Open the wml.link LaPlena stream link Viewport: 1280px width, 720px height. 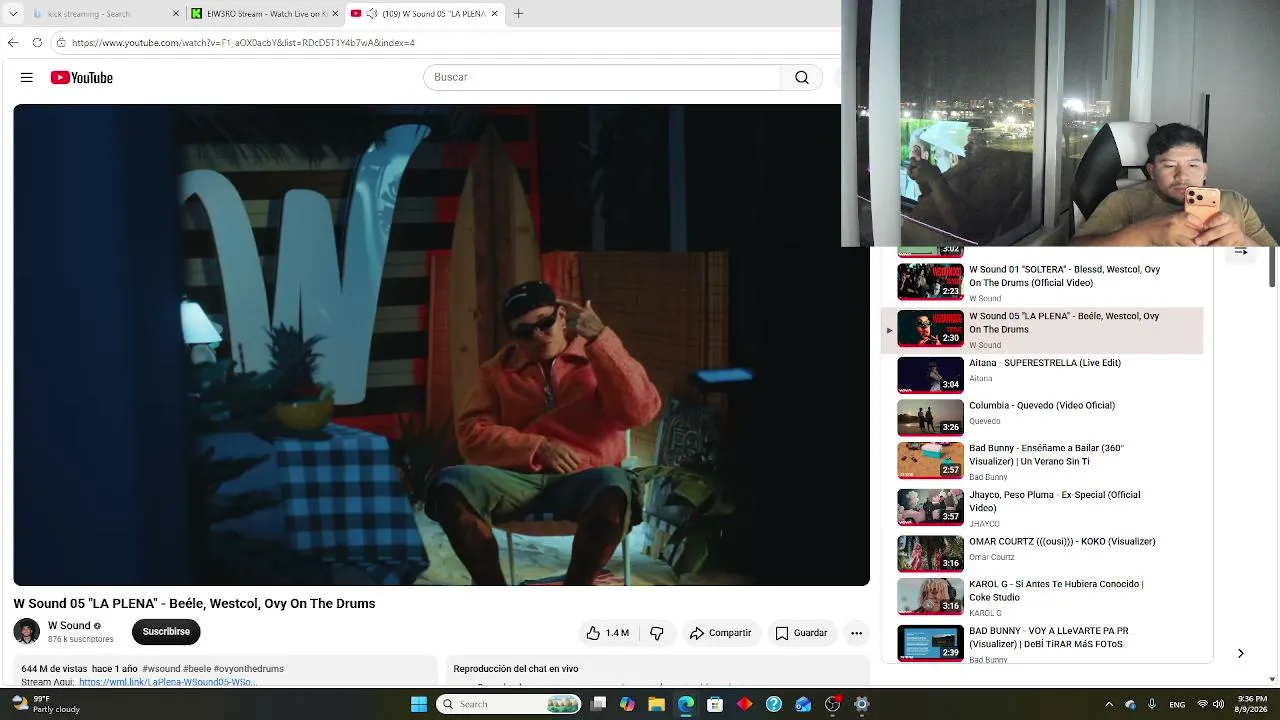[168, 682]
